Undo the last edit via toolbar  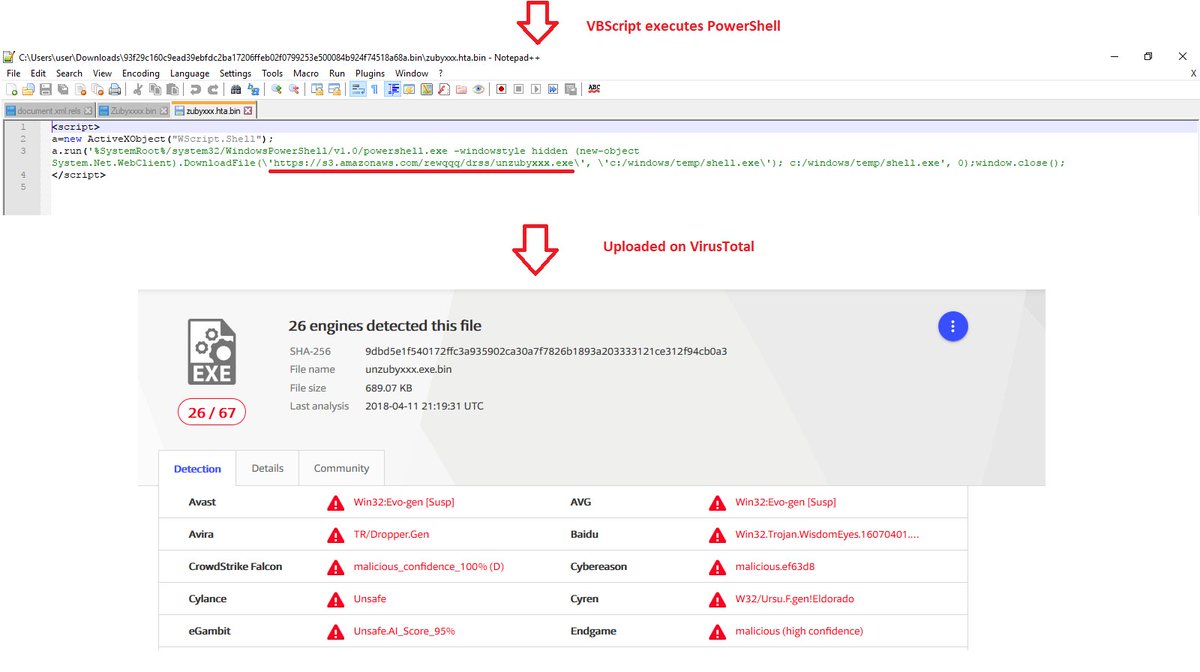[x=195, y=89]
